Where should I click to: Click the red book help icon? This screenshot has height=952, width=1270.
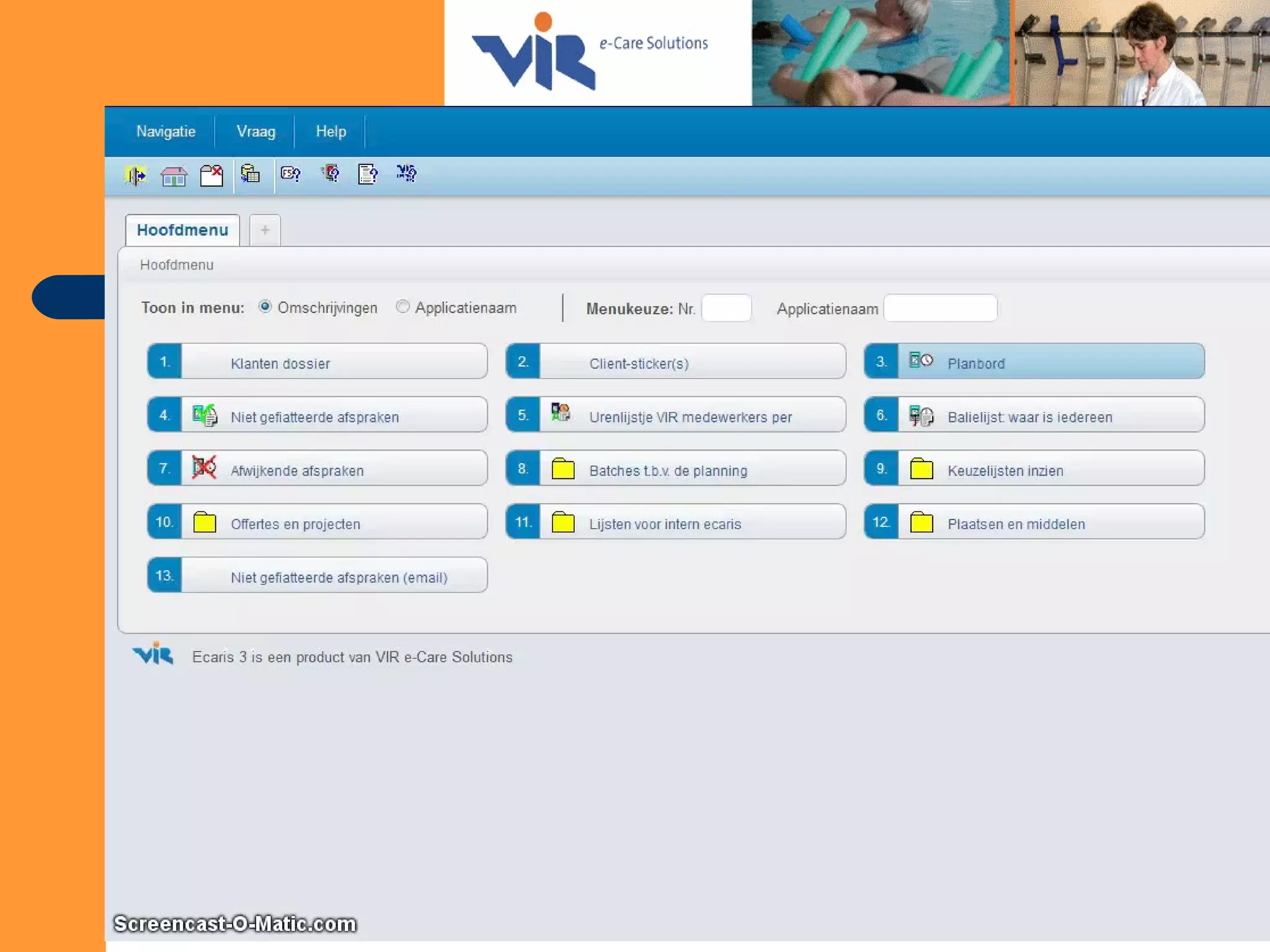tap(331, 174)
